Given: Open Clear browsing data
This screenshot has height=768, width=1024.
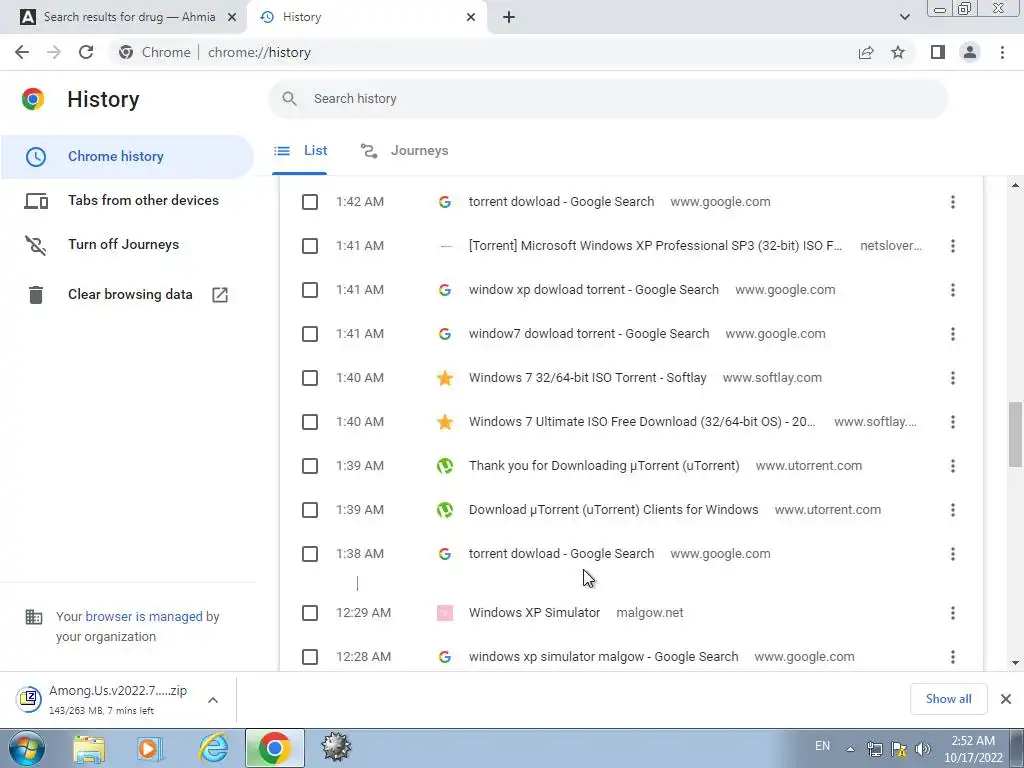Looking at the screenshot, I should point(127,295).
